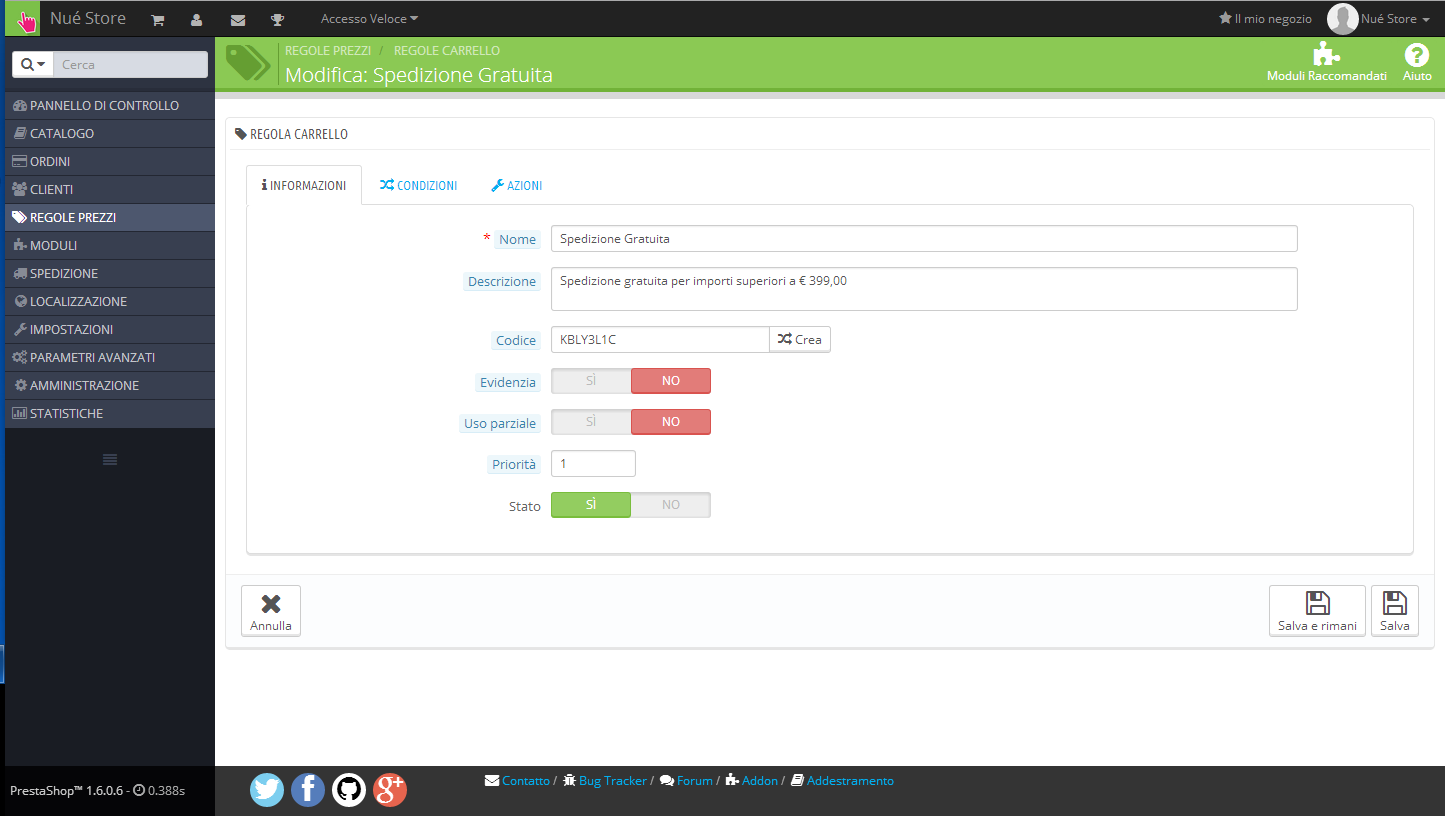
Task: Click Salva e rimani button
Action: coord(1317,611)
